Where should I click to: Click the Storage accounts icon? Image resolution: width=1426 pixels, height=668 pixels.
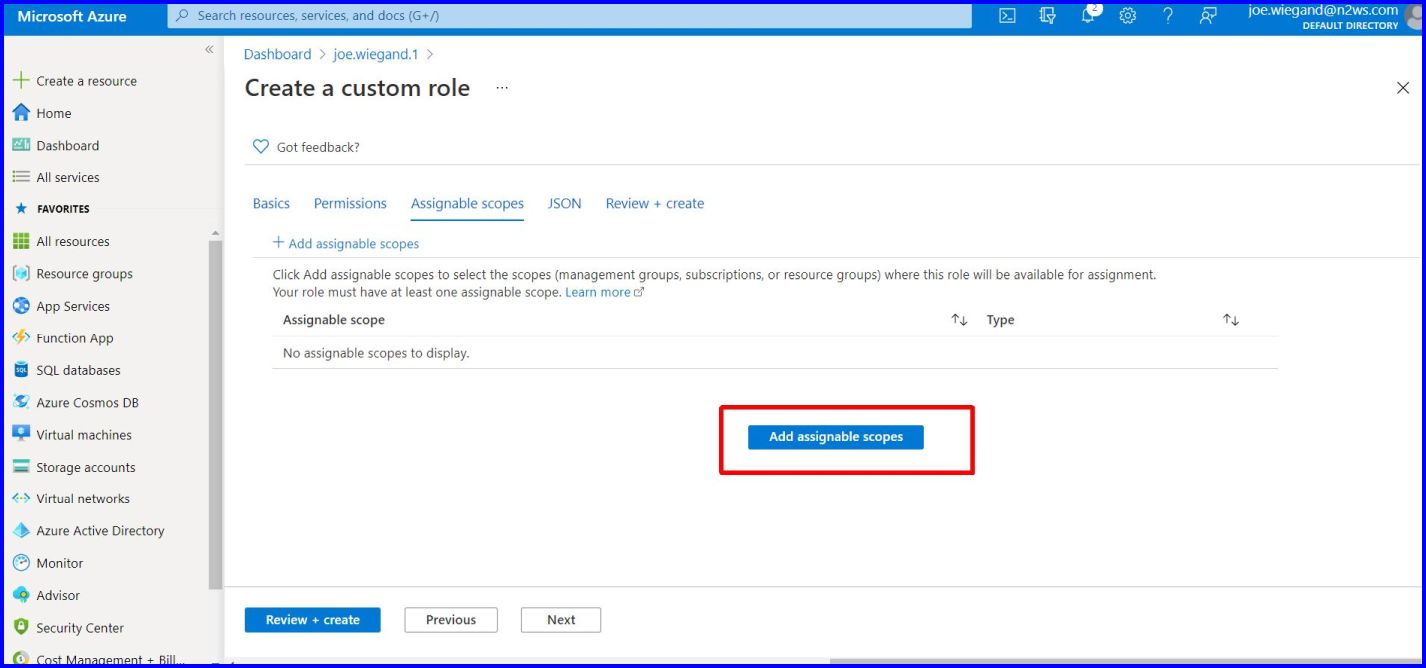pos(21,467)
